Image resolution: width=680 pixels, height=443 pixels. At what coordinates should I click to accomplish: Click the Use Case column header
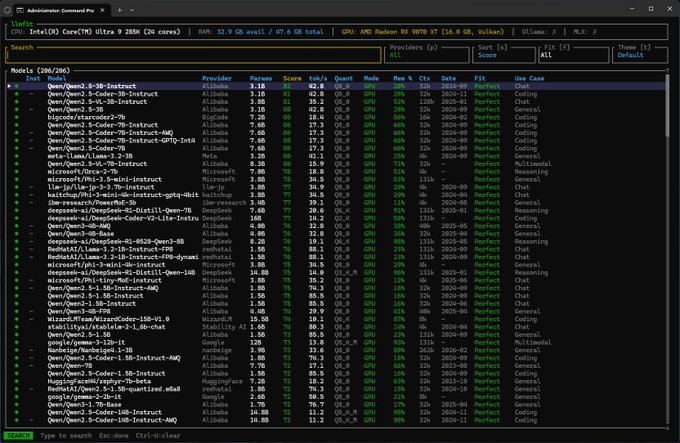click(529, 78)
